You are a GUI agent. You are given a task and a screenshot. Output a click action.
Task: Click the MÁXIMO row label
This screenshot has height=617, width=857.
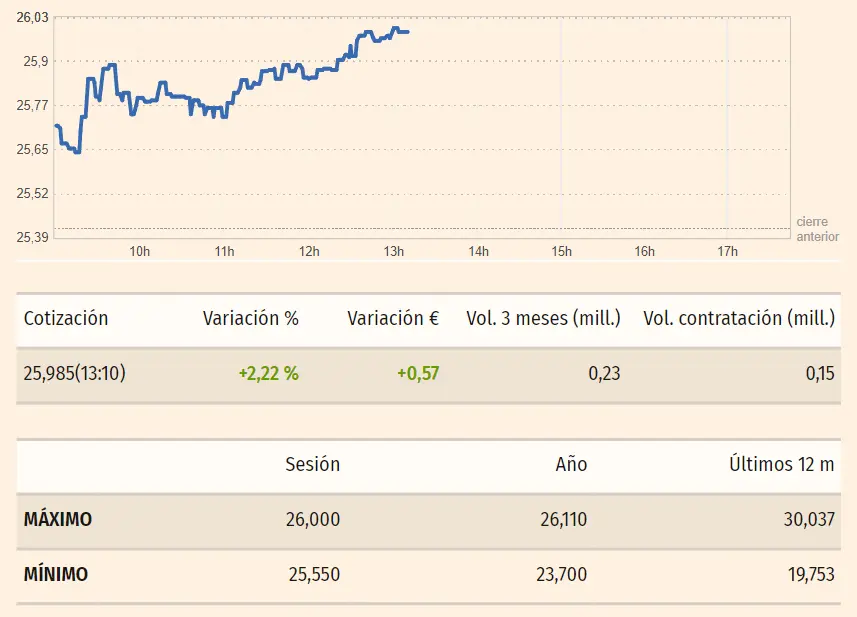coord(57,520)
